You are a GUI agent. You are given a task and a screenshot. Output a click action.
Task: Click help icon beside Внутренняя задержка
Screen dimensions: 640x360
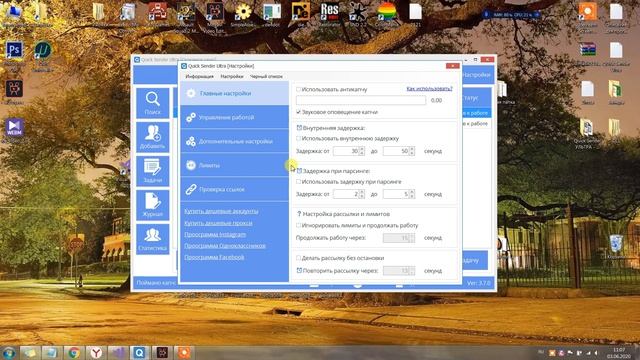(x=299, y=128)
